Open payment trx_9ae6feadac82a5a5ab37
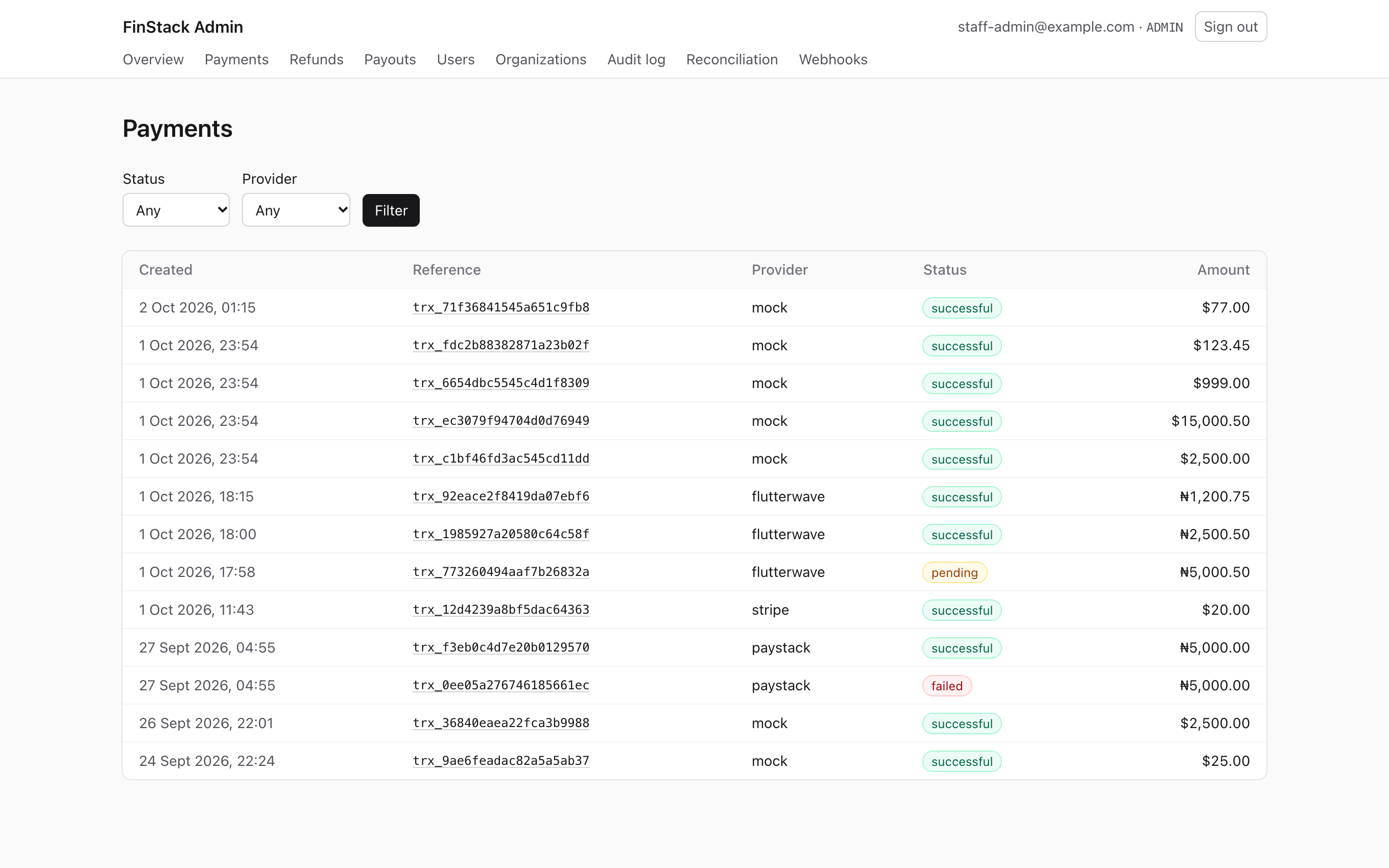This screenshot has height=868, width=1389. point(501,761)
